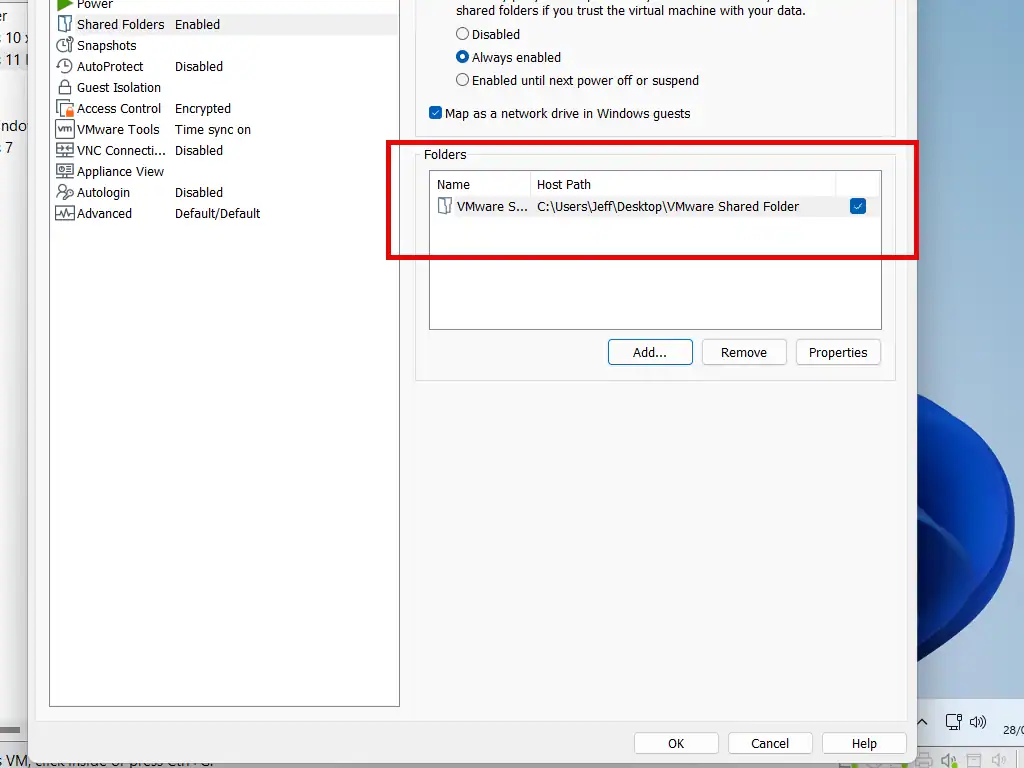Image resolution: width=1024 pixels, height=768 pixels.
Task: Select Enabled until next power off option
Action: [x=462, y=80]
